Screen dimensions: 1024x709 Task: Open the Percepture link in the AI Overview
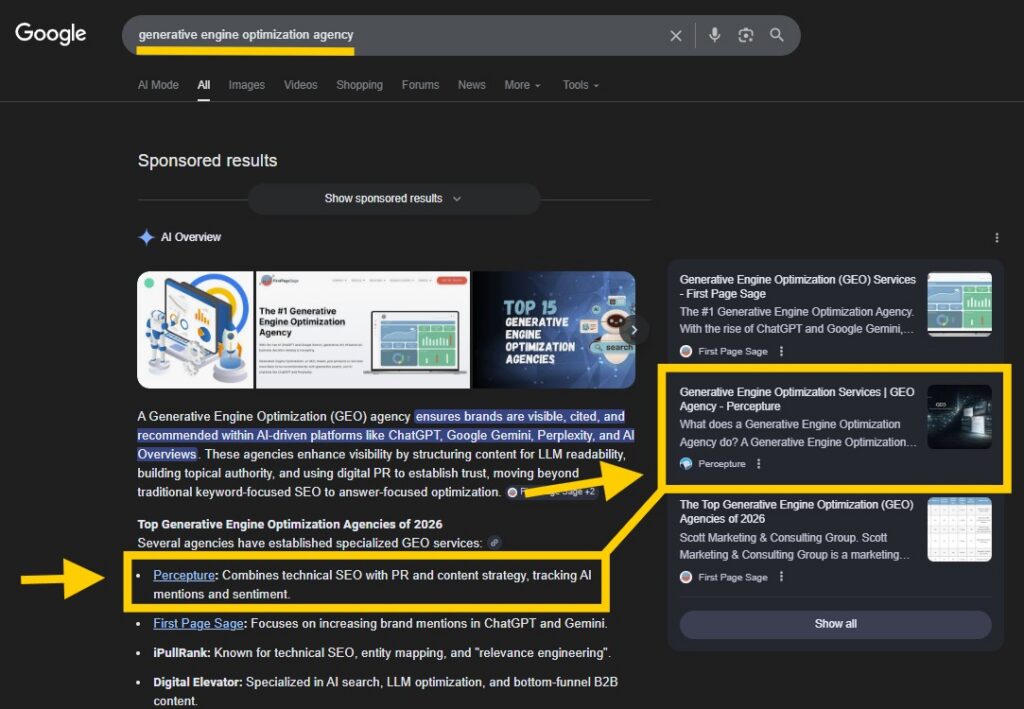click(x=184, y=575)
